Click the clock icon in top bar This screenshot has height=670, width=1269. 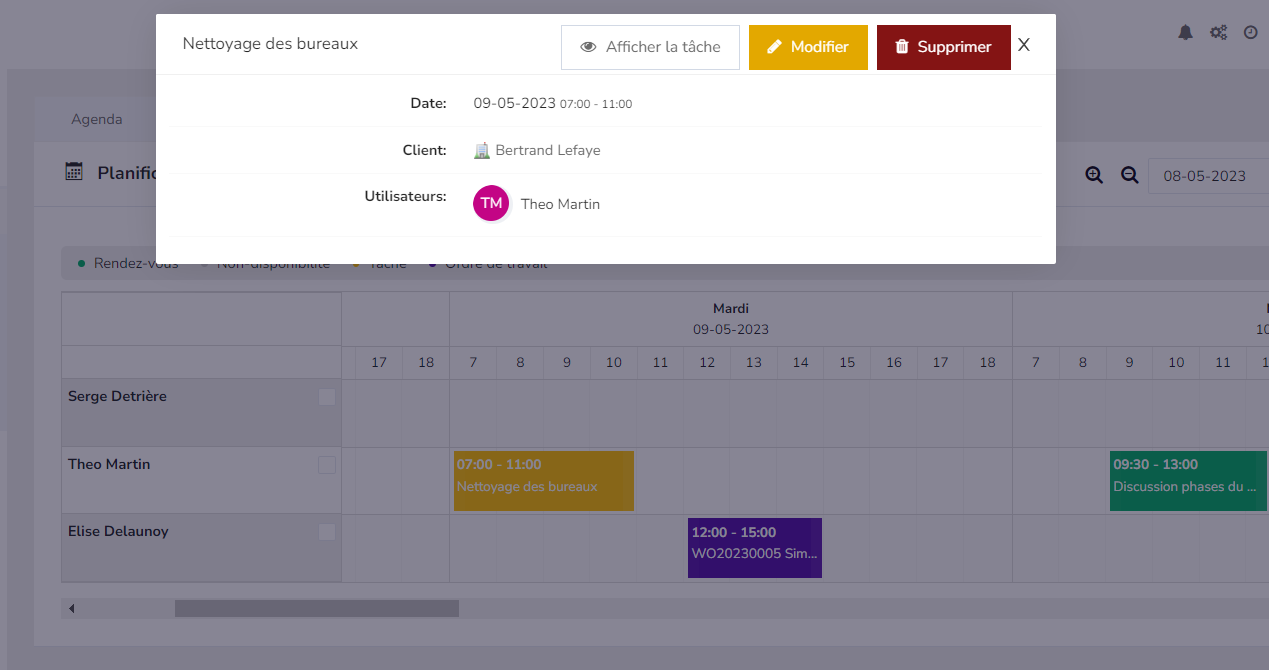click(x=1250, y=32)
